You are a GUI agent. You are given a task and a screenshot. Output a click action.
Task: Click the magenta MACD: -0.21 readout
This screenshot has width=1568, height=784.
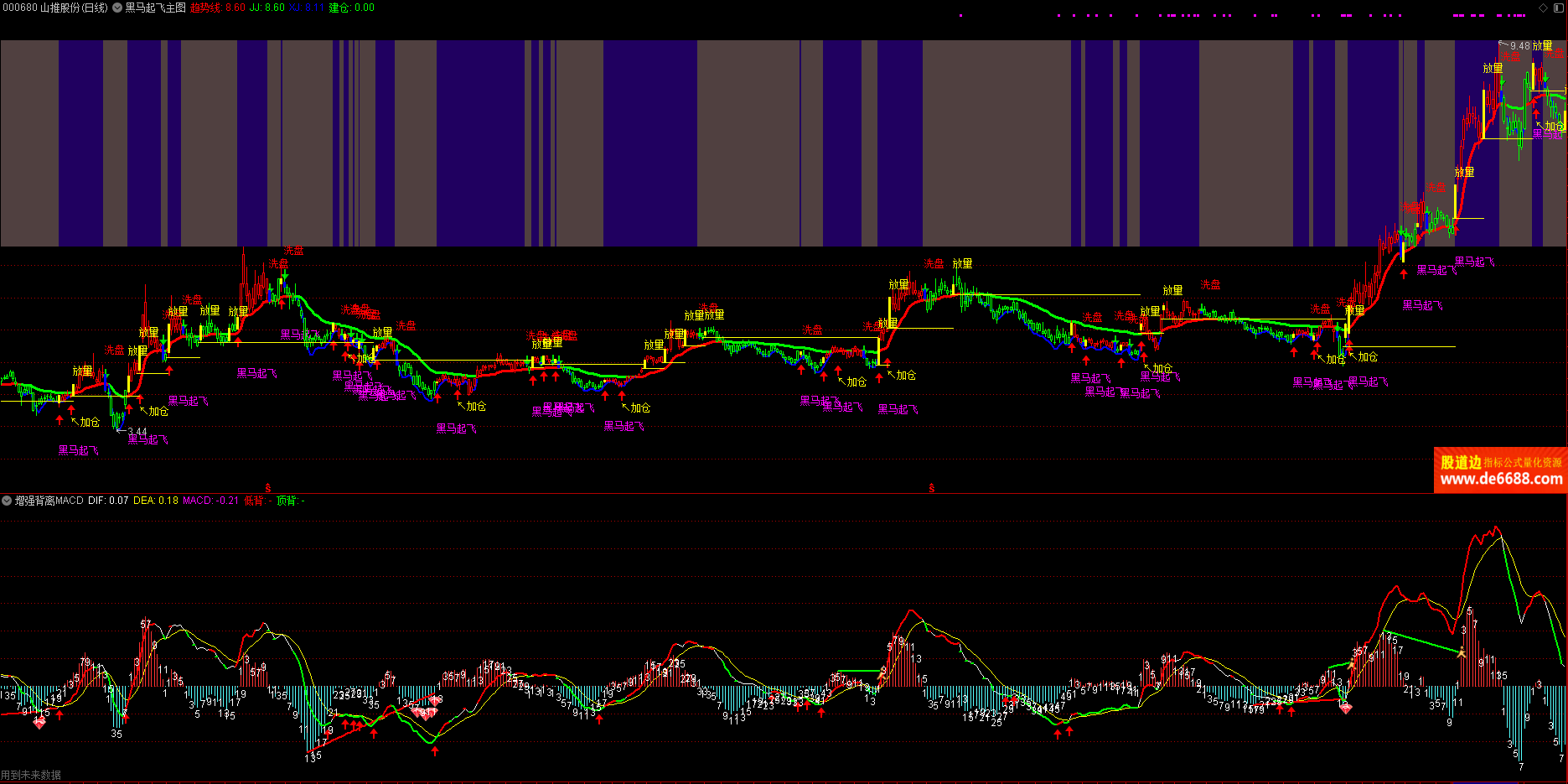point(210,501)
